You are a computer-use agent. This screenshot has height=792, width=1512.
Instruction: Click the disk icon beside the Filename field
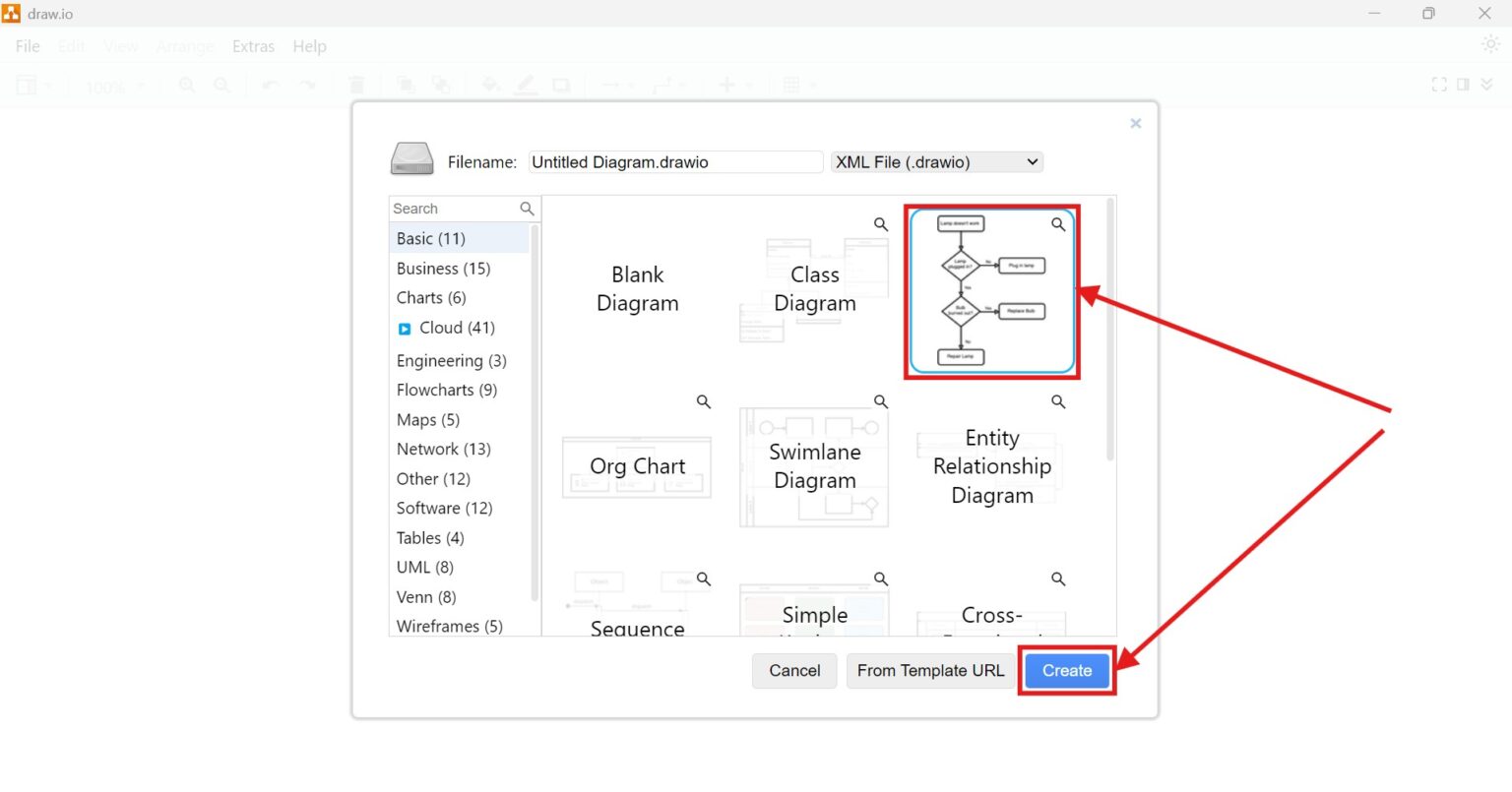tap(411, 159)
